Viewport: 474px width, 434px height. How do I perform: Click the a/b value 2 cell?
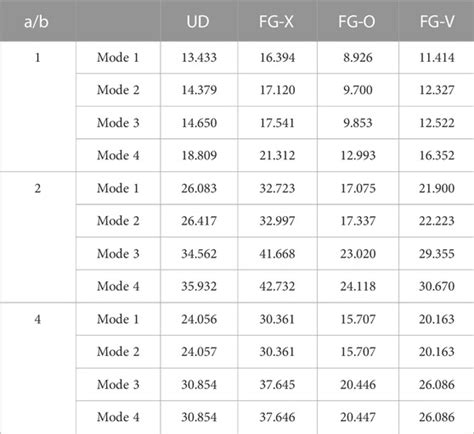[x=38, y=189]
